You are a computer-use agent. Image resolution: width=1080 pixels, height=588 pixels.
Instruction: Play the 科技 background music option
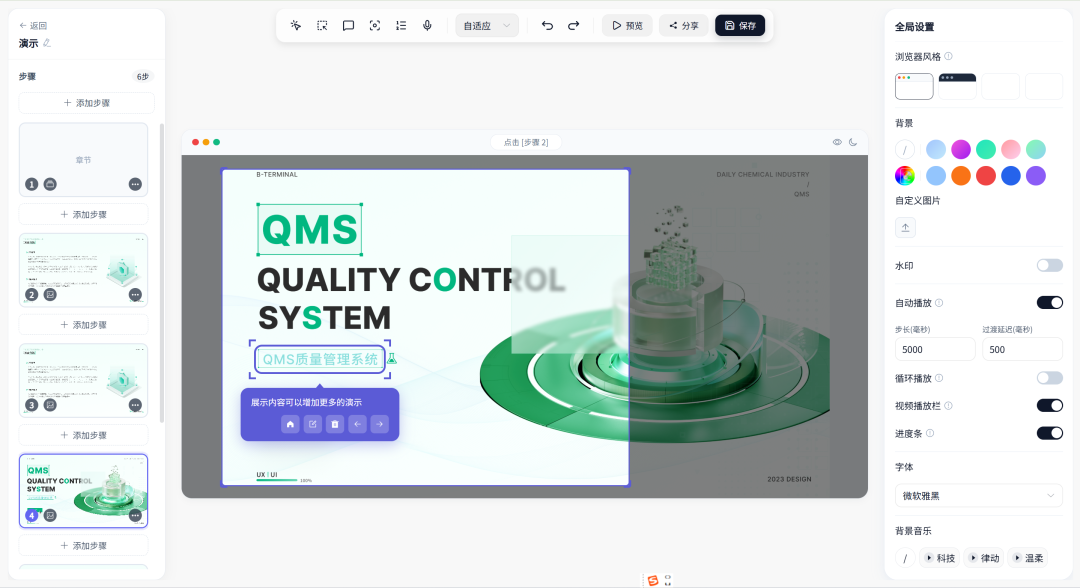[x=939, y=558]
